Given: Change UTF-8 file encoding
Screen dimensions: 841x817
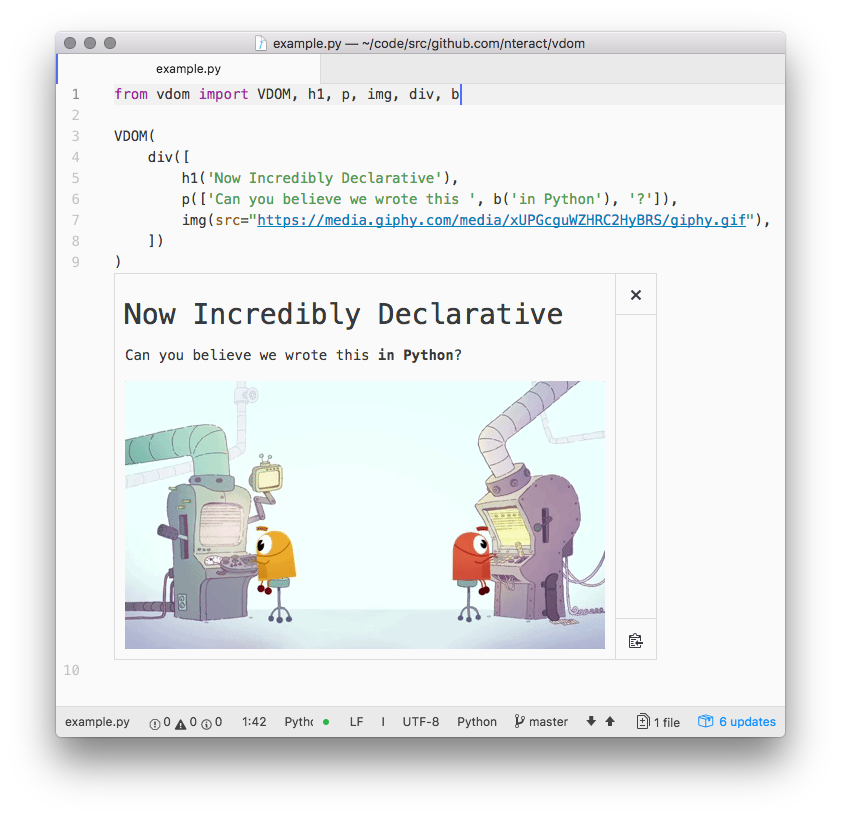Looking at the screenshot, I should pyautogui.click(x=420, y=722).
